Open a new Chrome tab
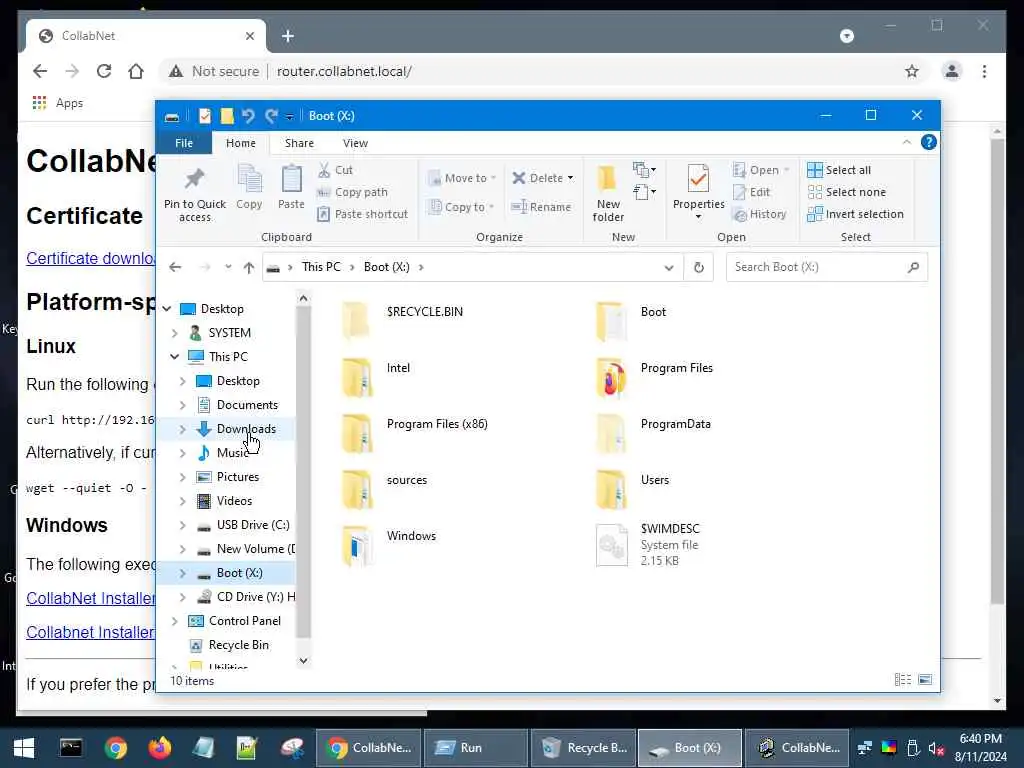Screen dimensions: 1024x768 (287, 36)
